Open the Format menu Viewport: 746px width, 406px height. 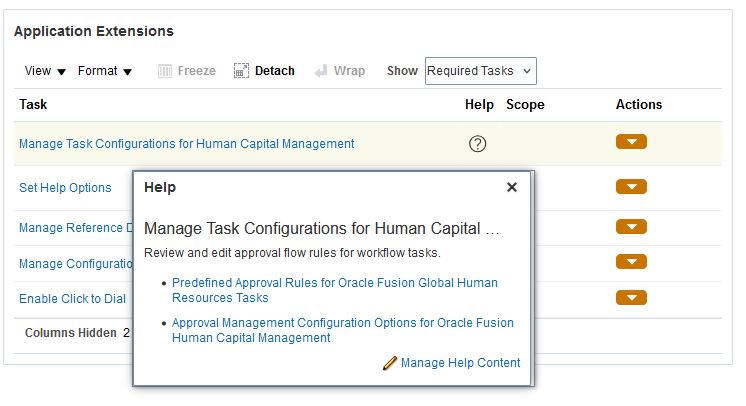coord(105,71)
